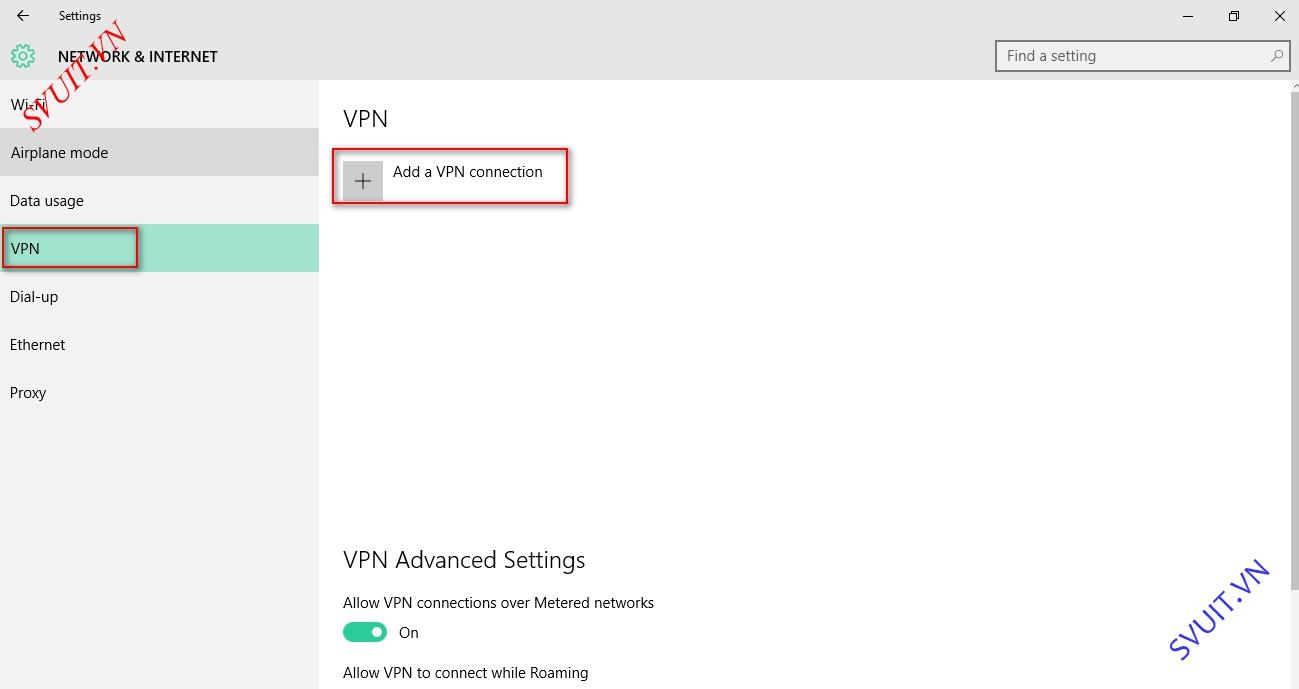This screenshot has width=1299, height=689.
Task: Click the Network & Internet gear icon
Action: coord(23,56)
